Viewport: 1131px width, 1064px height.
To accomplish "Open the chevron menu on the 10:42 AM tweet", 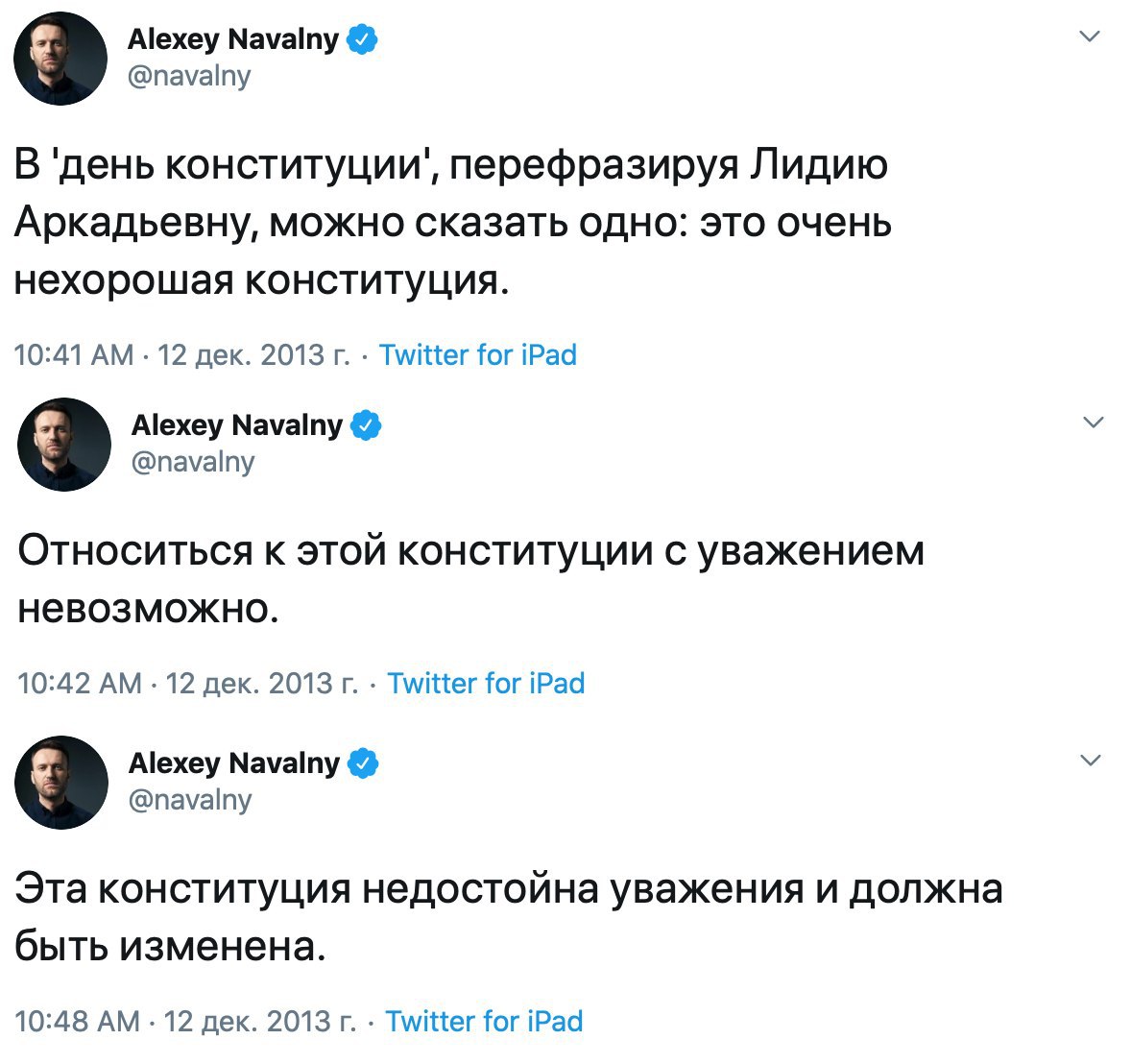I will [x=1094, y=423].
